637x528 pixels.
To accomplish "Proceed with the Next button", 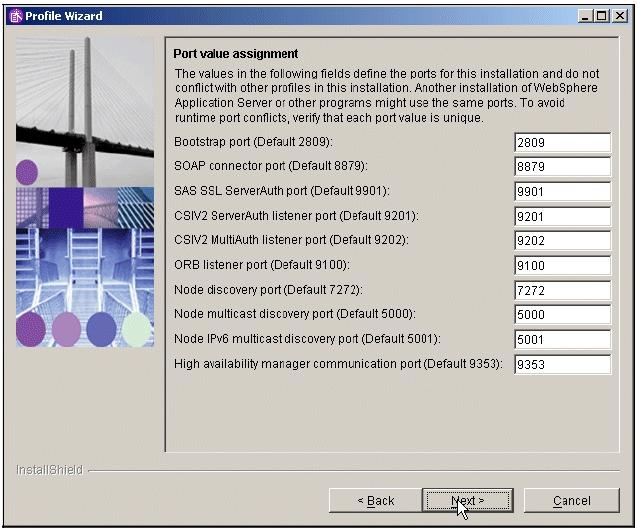I will click(x=468, y=500).
